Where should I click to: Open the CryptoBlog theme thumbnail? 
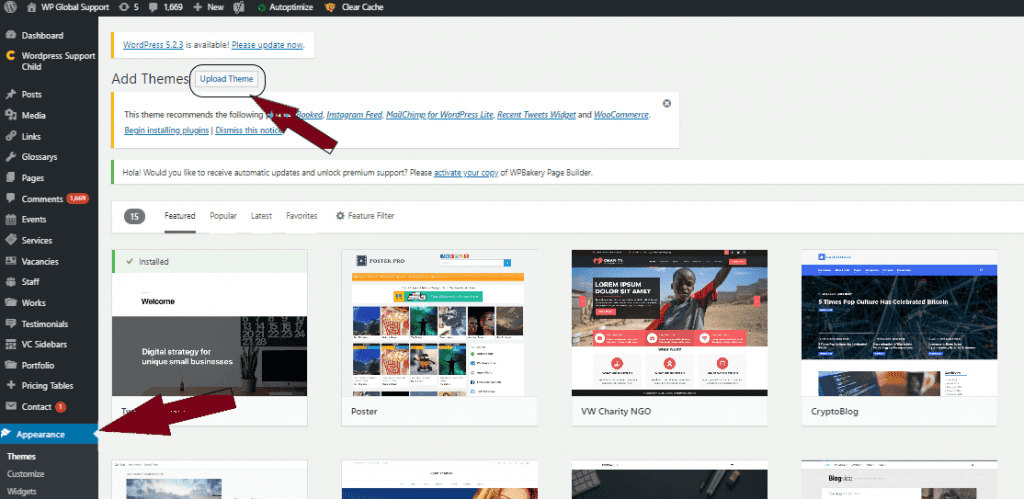point(899,323)
